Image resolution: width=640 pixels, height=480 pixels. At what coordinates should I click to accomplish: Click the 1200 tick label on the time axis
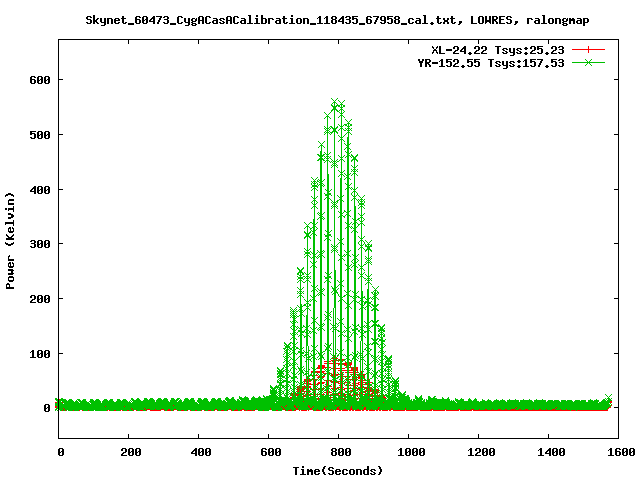click(x=481, y=452)
